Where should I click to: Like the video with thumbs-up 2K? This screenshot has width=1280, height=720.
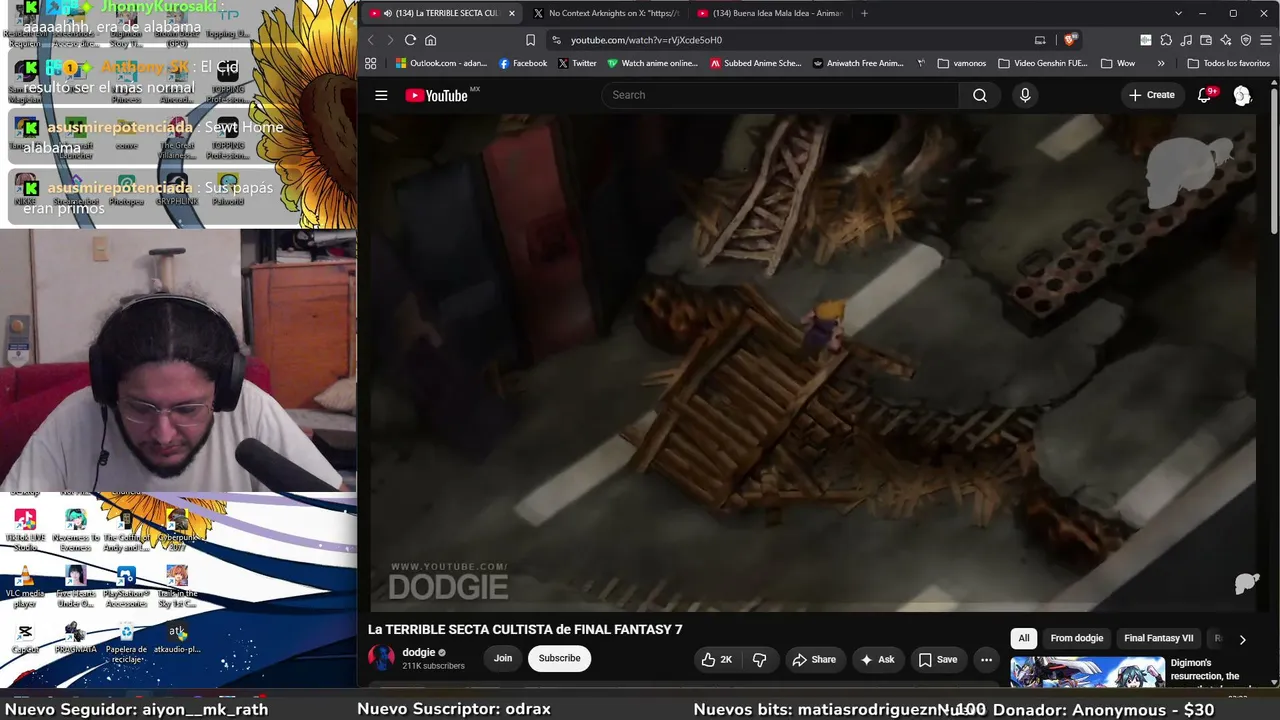coord(717,659)
